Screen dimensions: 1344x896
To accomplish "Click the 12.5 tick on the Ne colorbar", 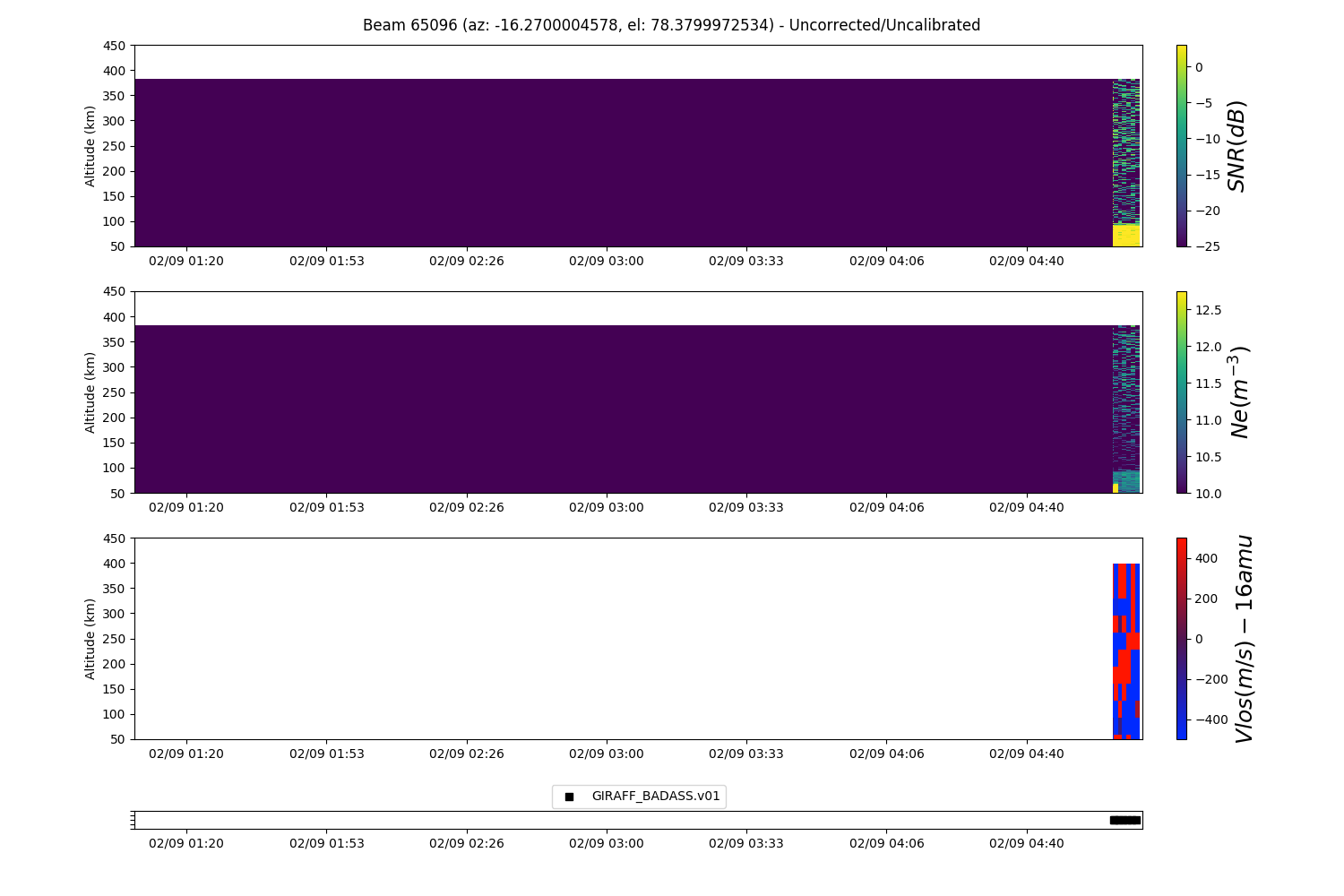I will 1208,310.
